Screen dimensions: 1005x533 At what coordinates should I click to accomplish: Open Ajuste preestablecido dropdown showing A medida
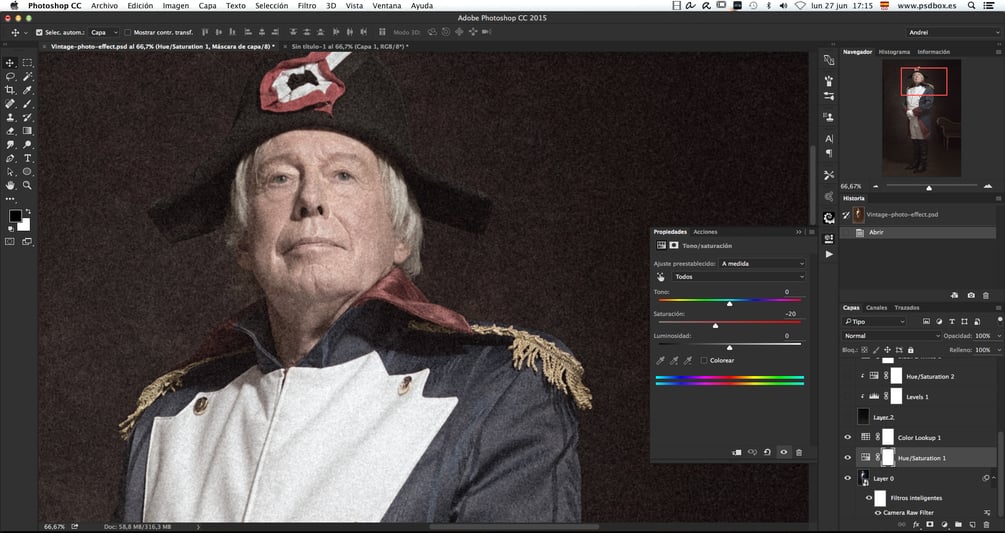tap(761, 263)
